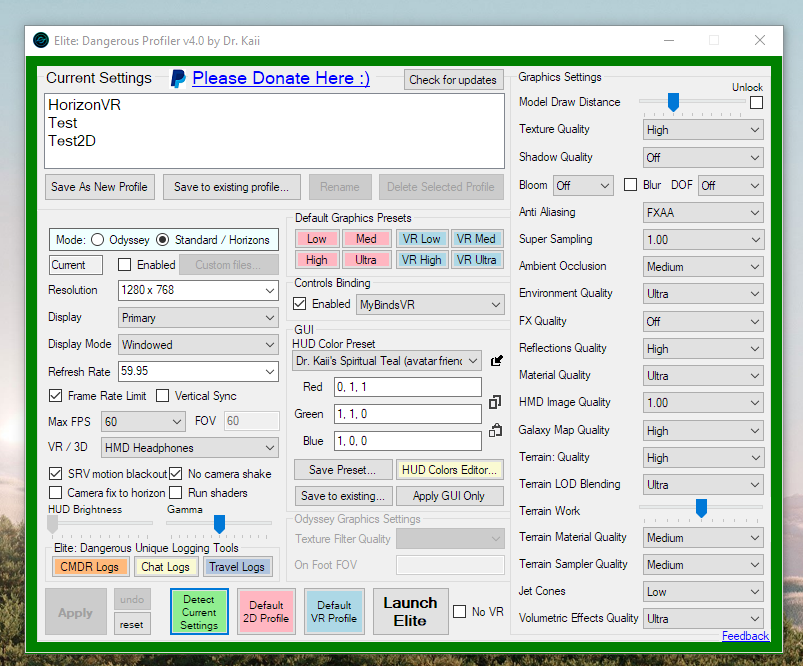
Task: Enable Camera fix to horizon checkbox
Action: click(x=55, y=493)
